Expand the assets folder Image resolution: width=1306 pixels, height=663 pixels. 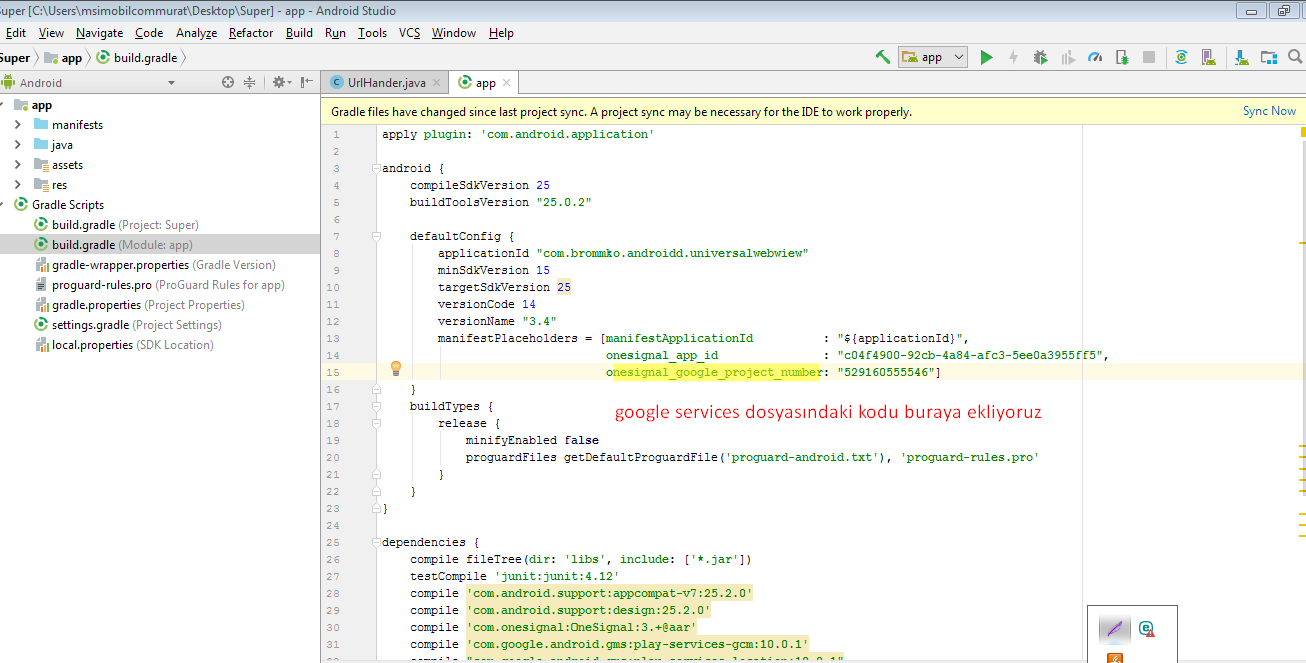point(17,165)
